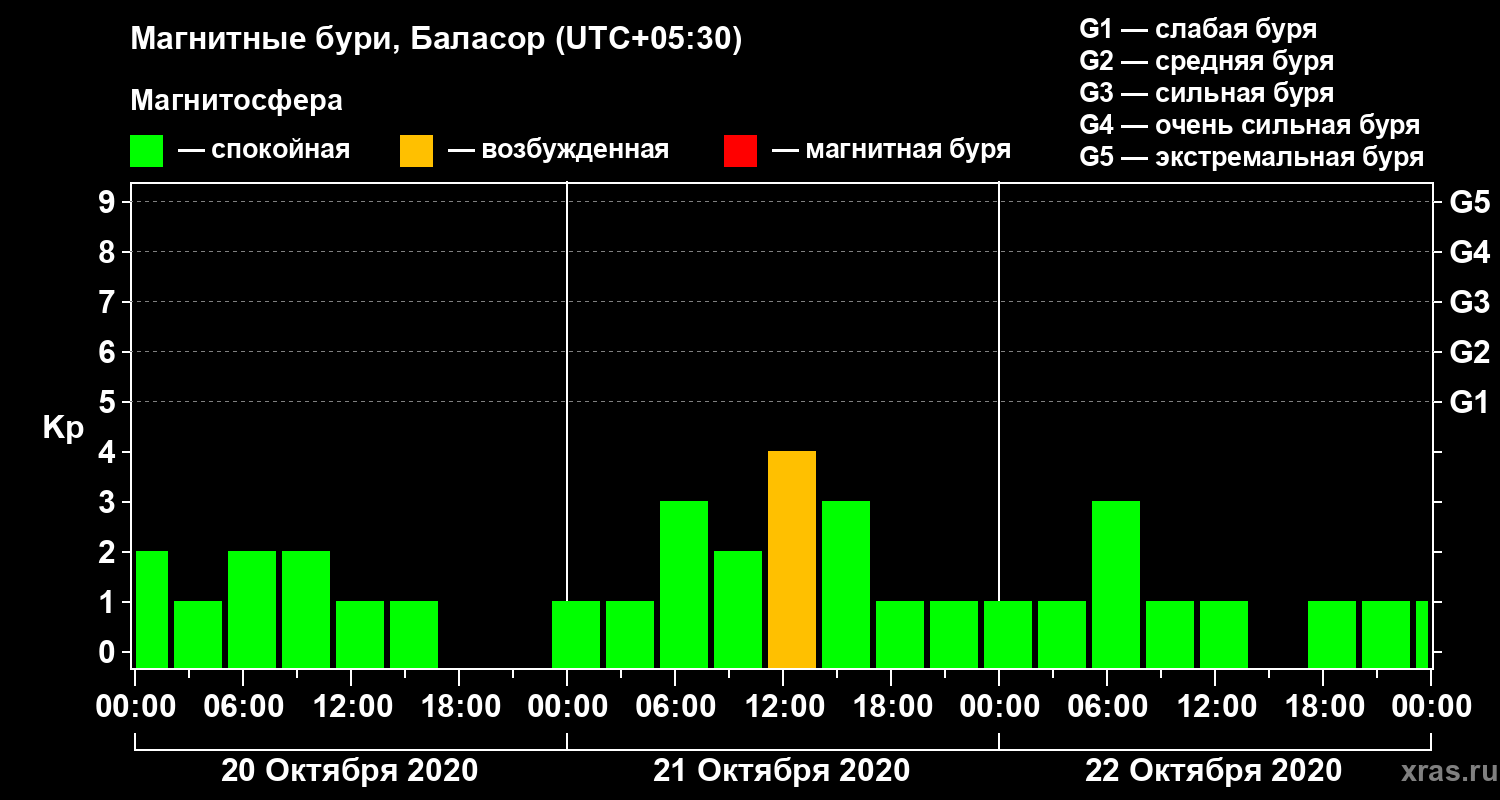Click the G3 label on the right axis
The width and height of the screenshot is (1500, 800).
[x=1469, y=302]
